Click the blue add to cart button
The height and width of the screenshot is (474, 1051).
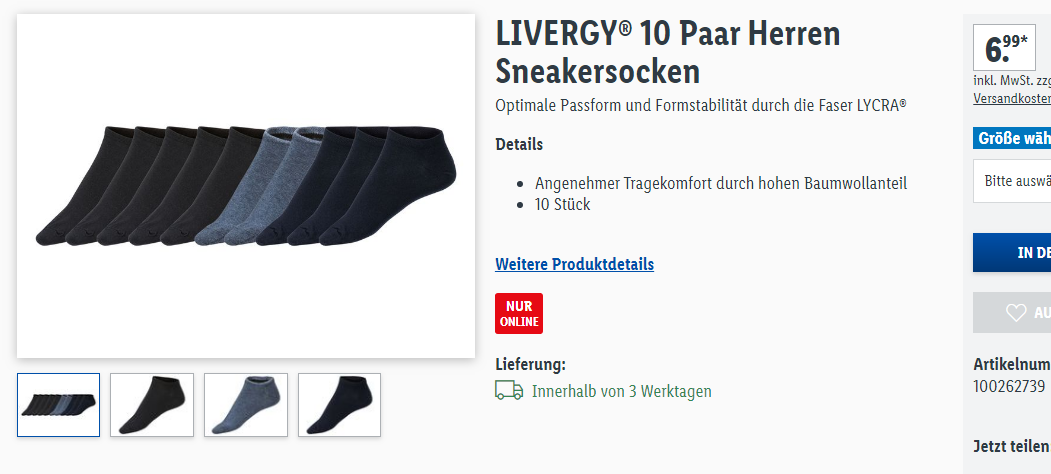click(1012, 252)
